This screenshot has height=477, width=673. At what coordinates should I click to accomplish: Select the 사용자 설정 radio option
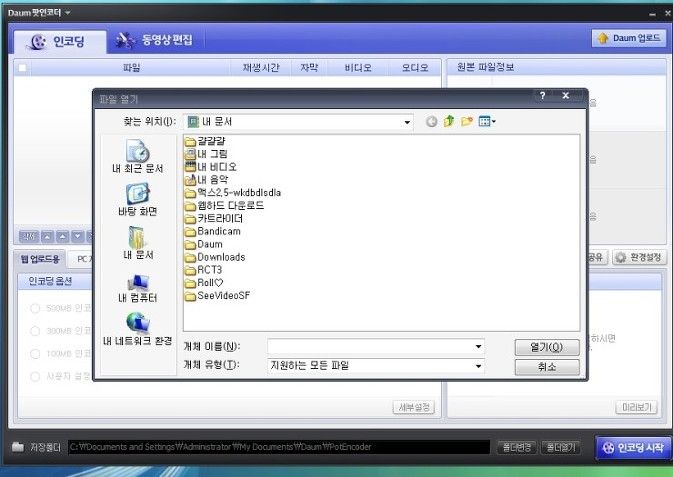point(35,376)
